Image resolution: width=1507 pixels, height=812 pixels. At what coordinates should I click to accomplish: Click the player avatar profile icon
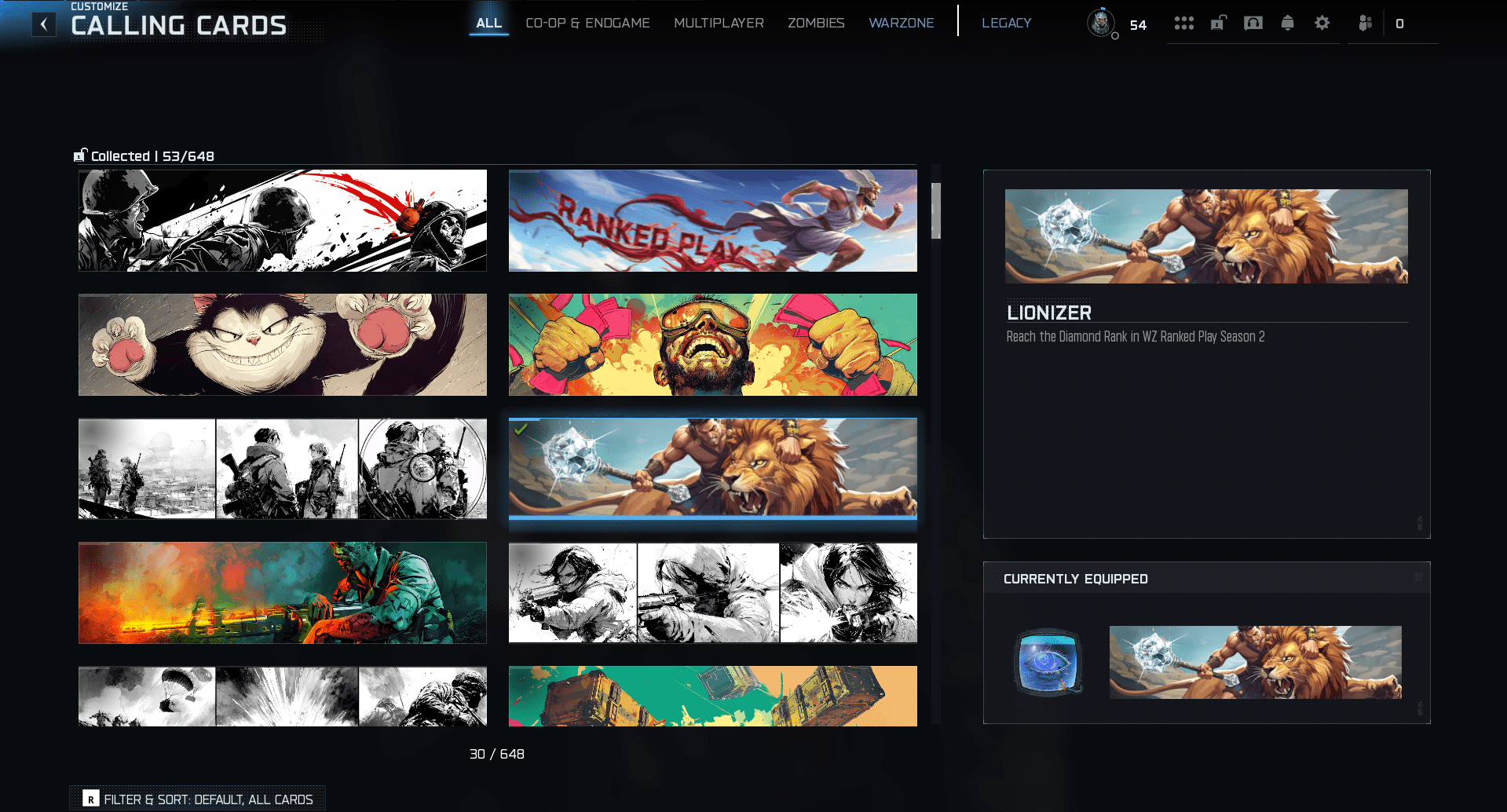pyautogui.click(x=1101, y=23)
